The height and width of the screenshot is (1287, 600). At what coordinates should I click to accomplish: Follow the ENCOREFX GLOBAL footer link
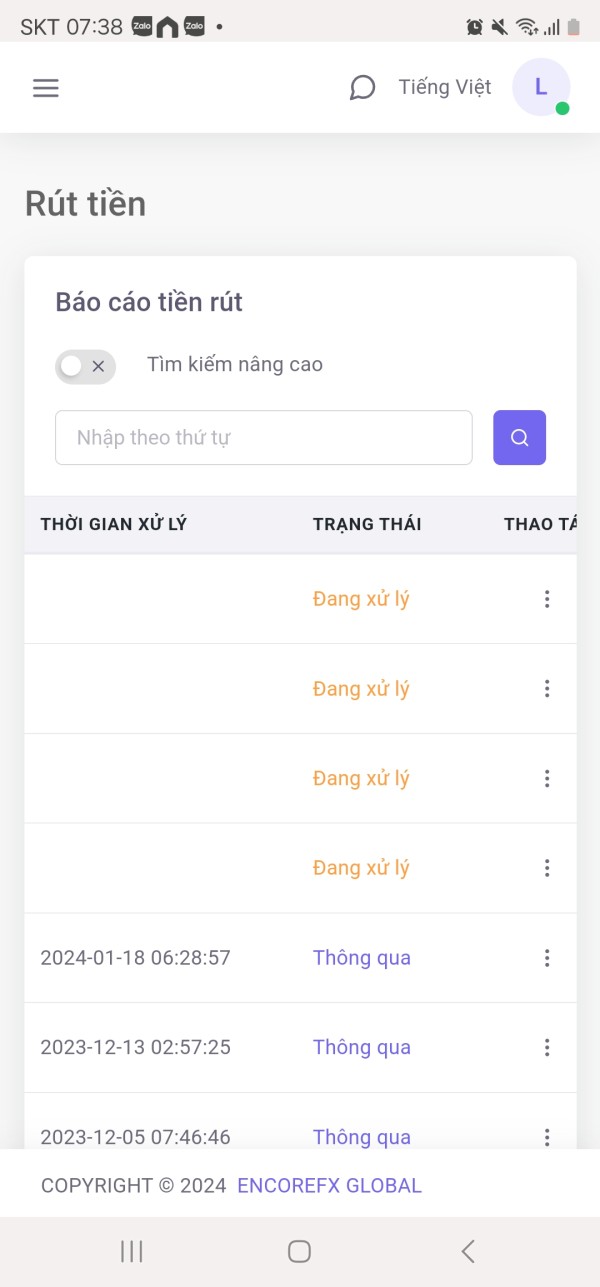coord(329,1186)
